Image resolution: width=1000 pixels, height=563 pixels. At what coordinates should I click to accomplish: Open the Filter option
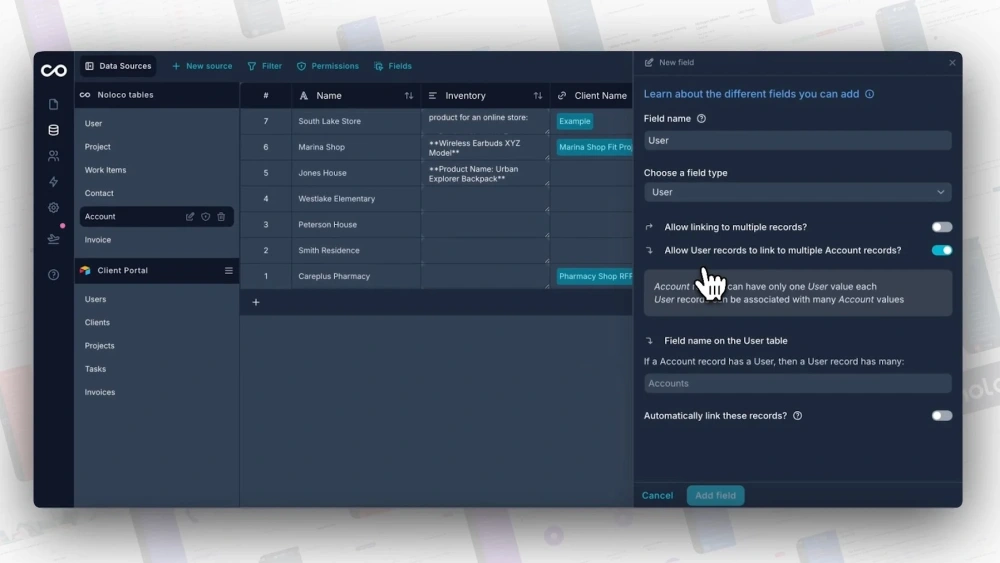(x=265, y=66)
